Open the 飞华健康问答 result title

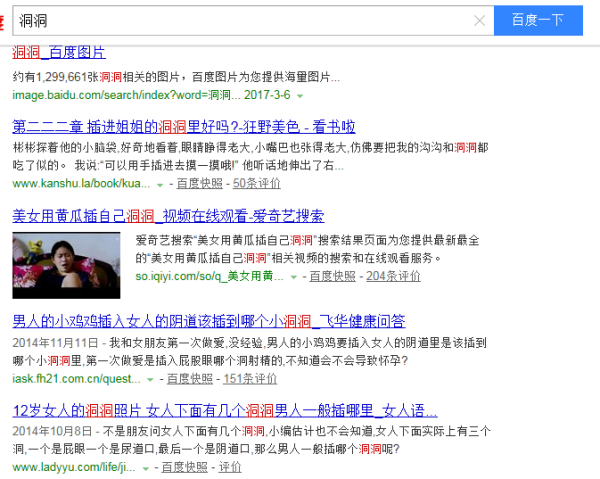pos(209,321)
